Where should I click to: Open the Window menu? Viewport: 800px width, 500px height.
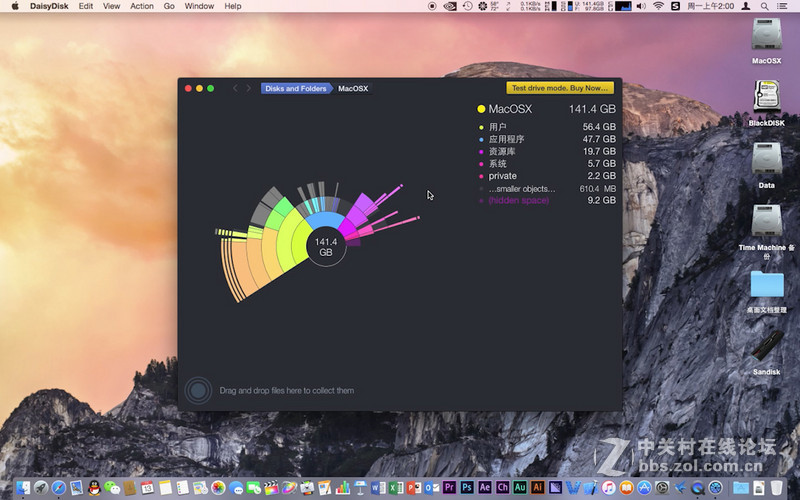(x=199, y=6)
